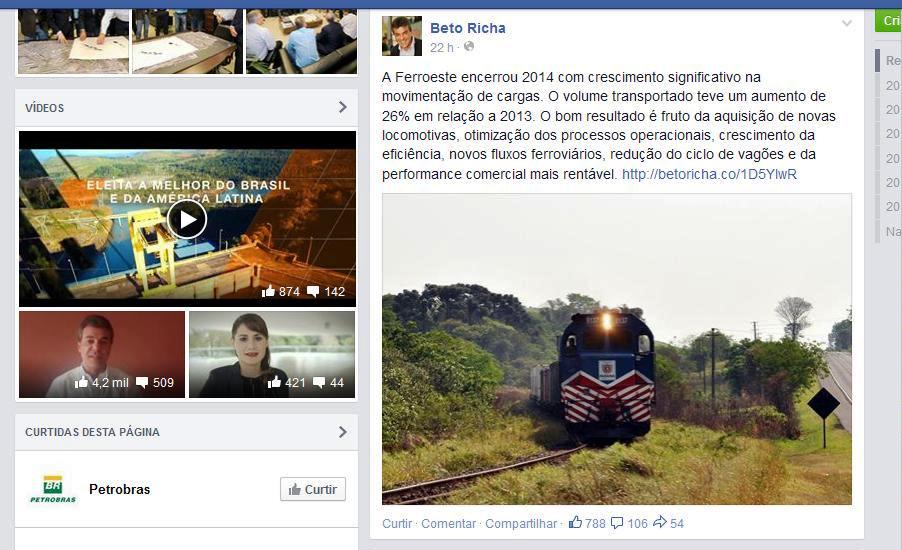Screen dimensions: 902x550
Task: Click the thumbs-up likes icon under post
Action: tap(575, 522)
